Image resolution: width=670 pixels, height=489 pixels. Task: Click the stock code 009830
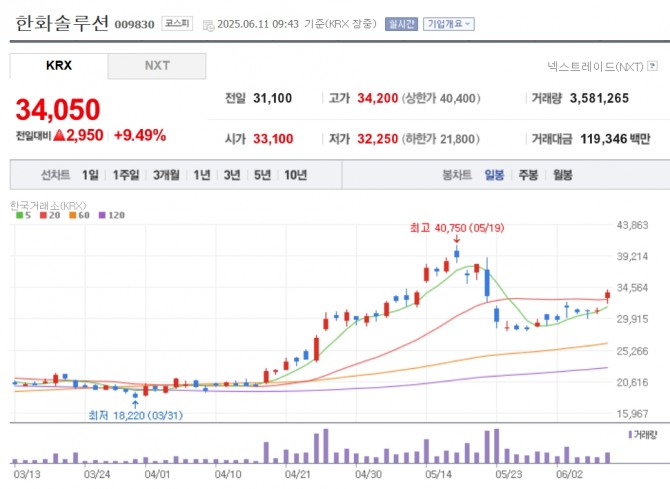pos(134,24)
